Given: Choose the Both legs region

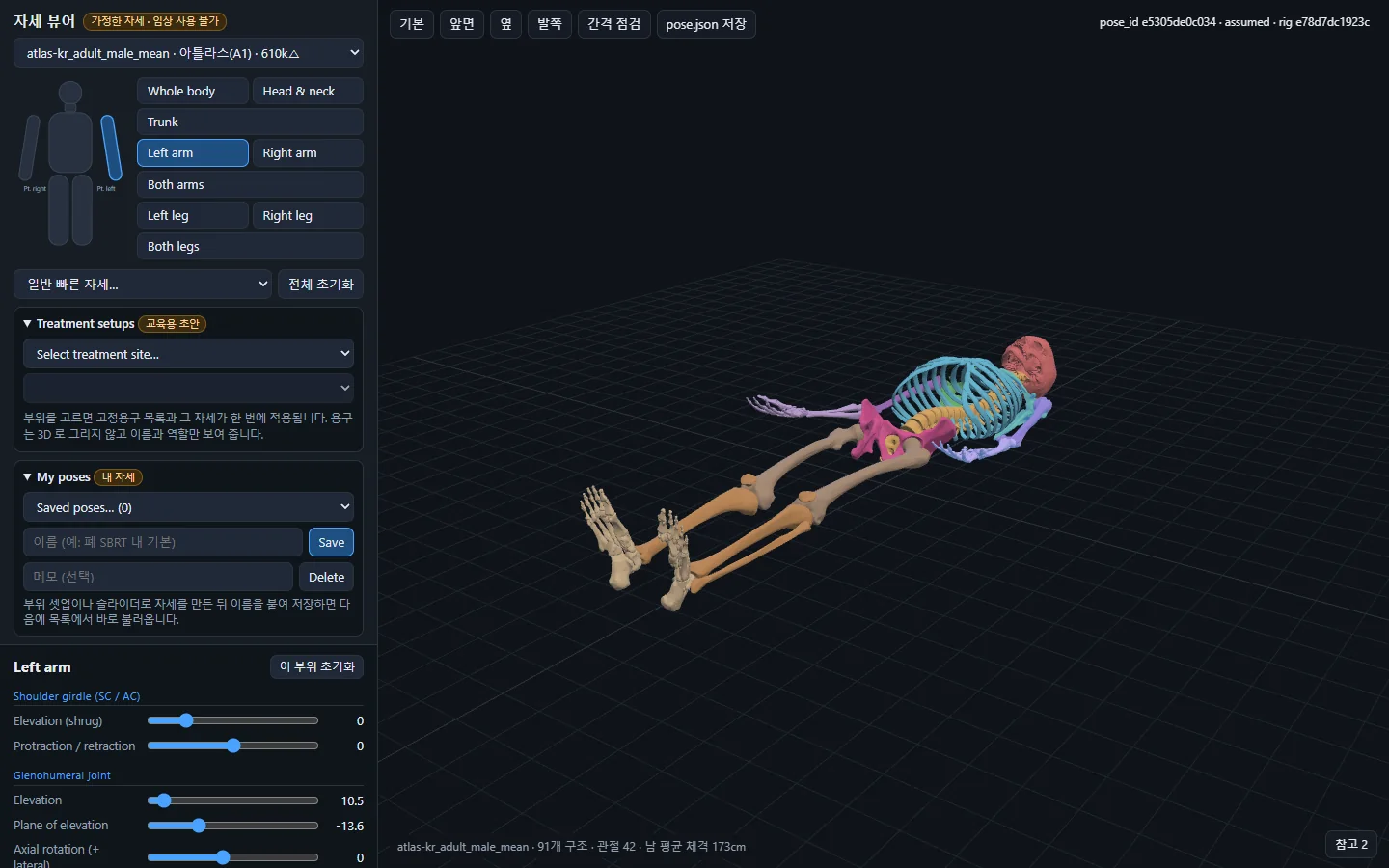Looking at the screenshot, I should pos(250,246).
